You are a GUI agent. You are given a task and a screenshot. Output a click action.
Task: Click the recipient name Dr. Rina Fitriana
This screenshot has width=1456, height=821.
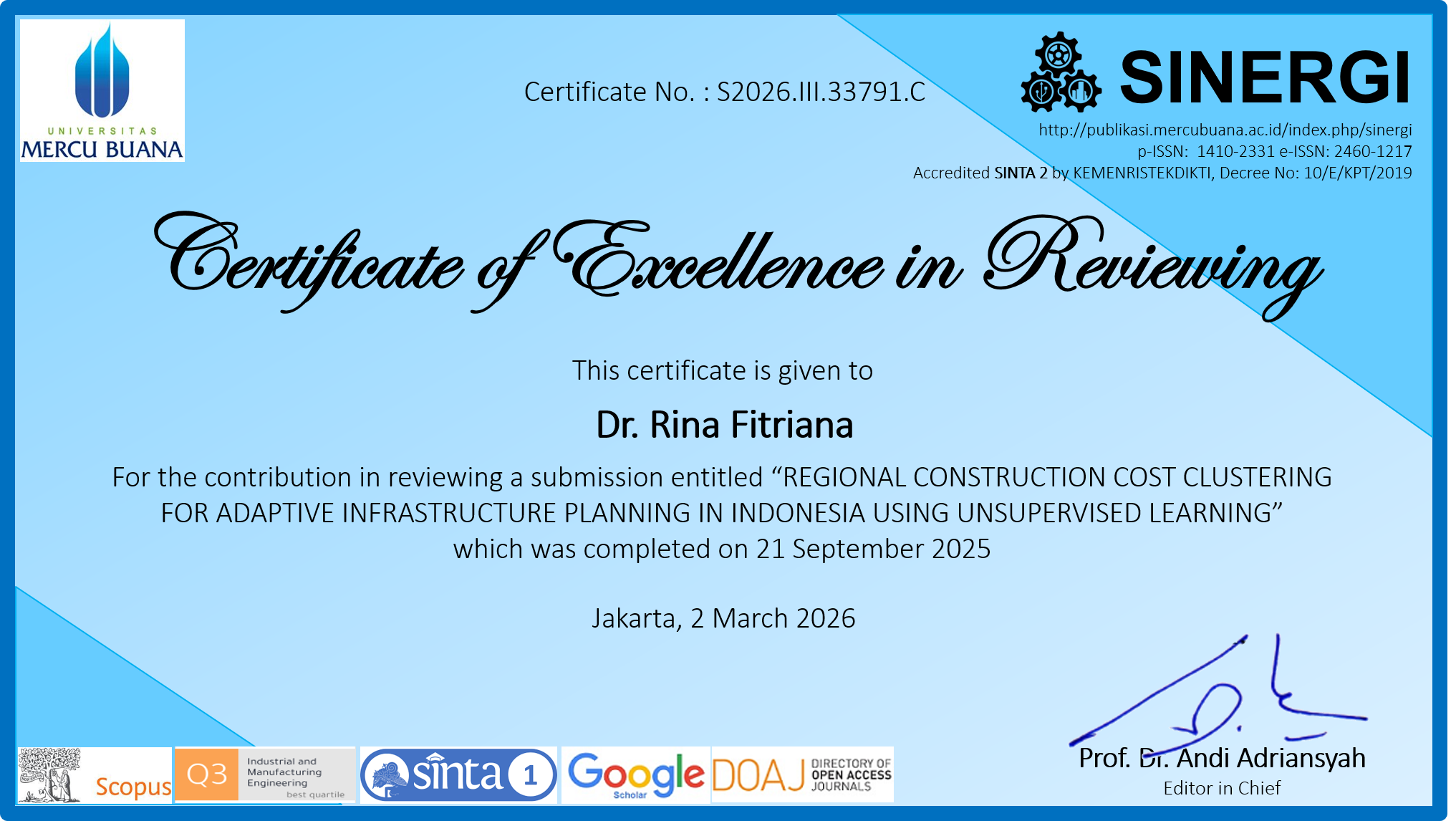(x=724, y=425)
